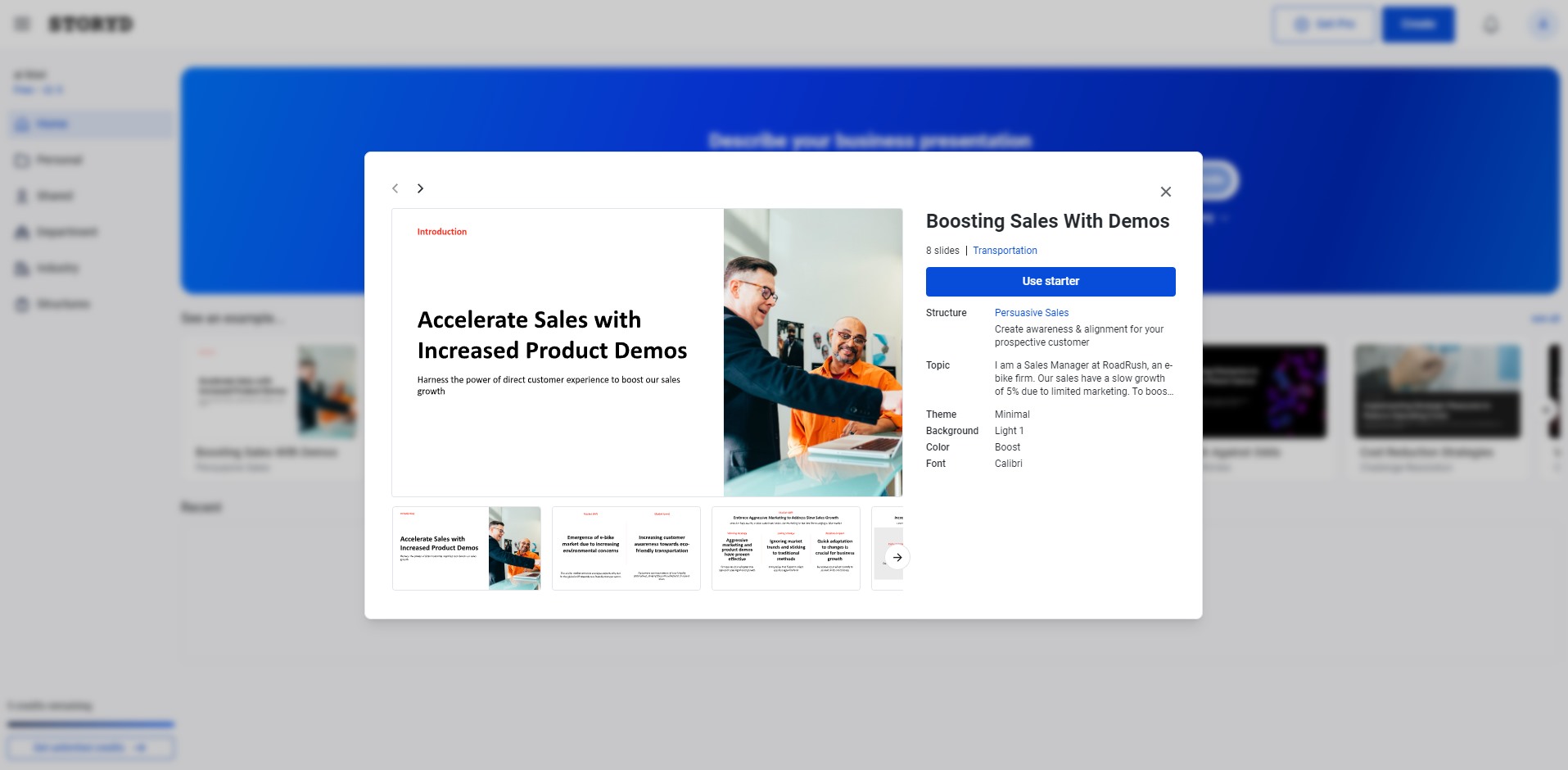Viewport: 1568px width, 770px height.
Task: Close the starter preview dialog
Action: [x=1165, y=192]
